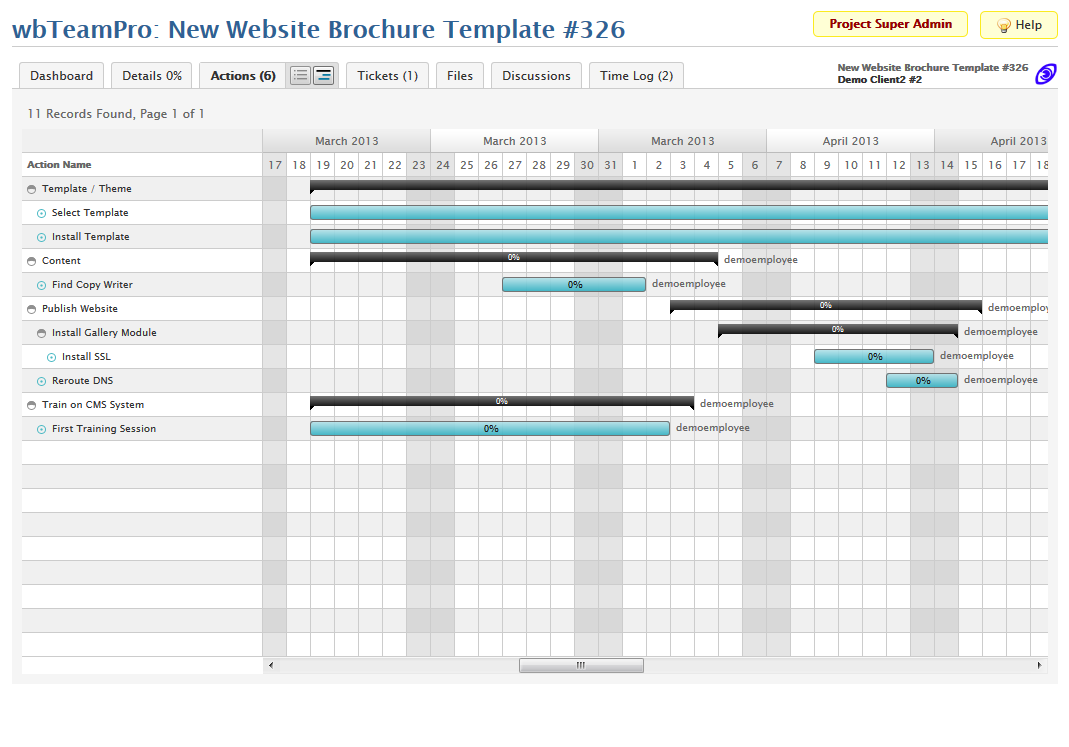Select the Install SSL task bar
Screen dimensions: 1069x747
[x=873, y=357]
